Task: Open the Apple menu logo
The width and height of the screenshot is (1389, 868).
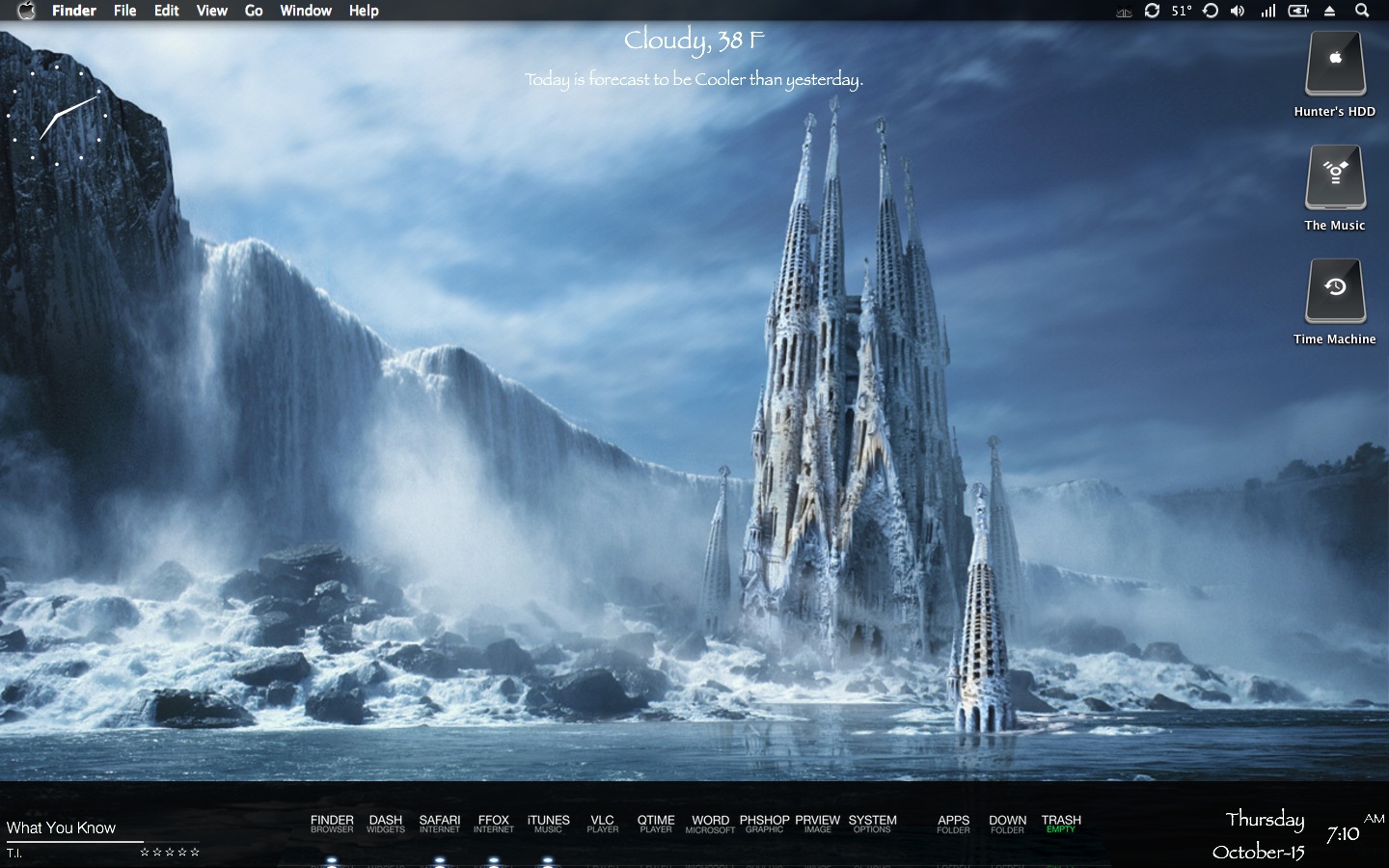Action: [26, 11]
